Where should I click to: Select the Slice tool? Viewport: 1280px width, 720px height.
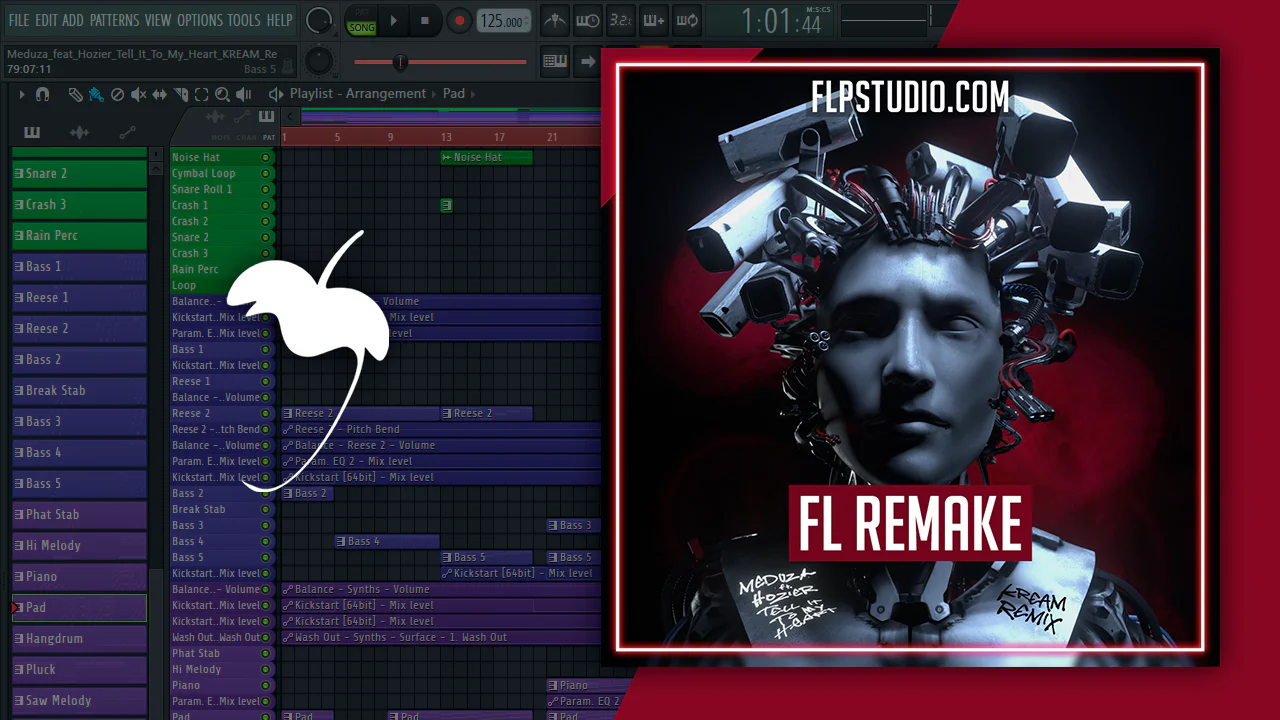coord(181,94)
